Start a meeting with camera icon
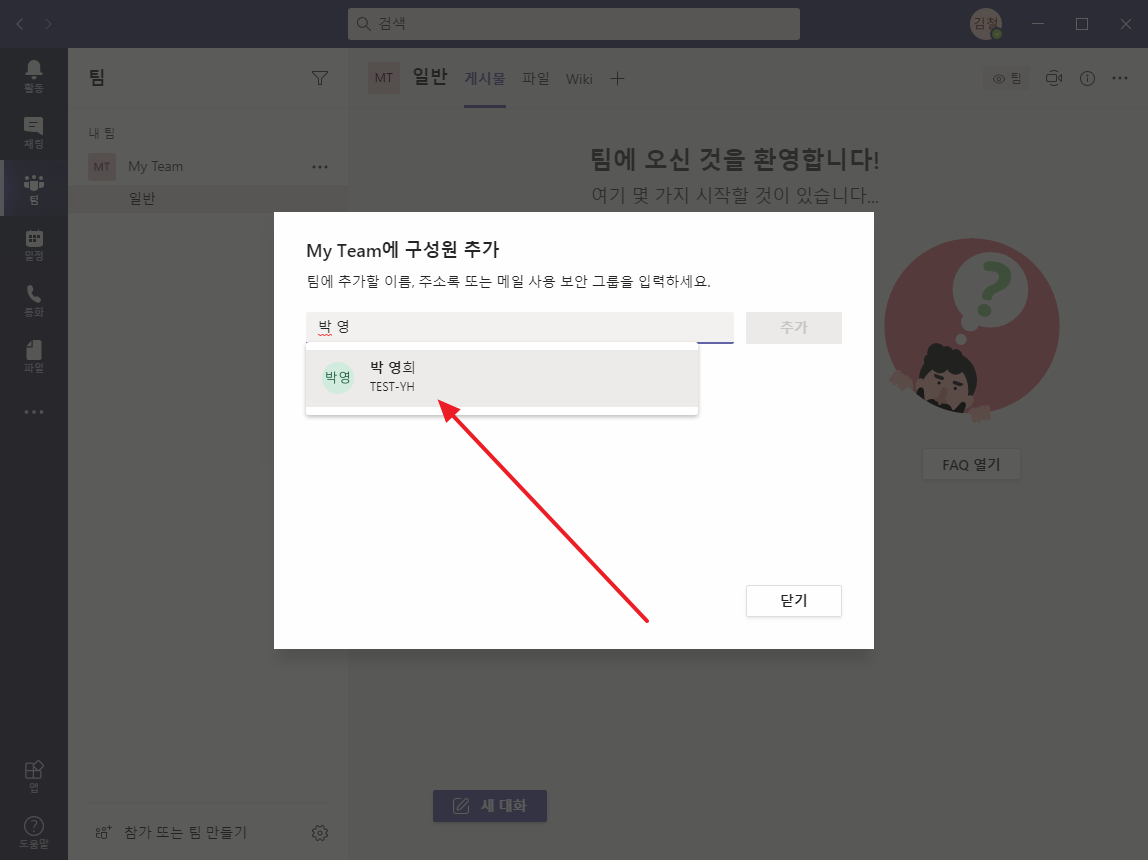Viewport: 1148px width, 860px height. [1054, 78]
